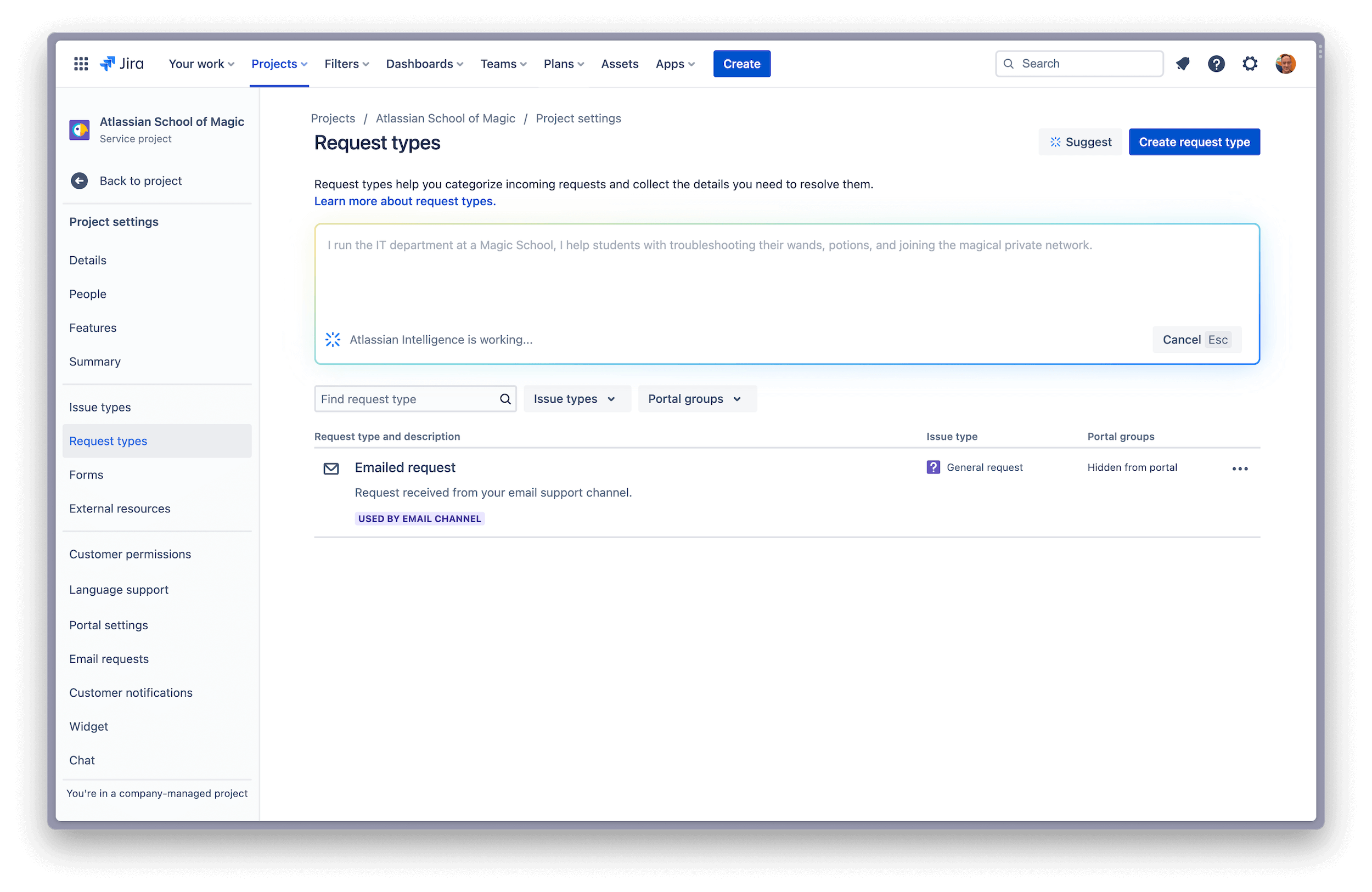
Task: Click the Emailed request envelope icon
Action: tap(330, 467)
